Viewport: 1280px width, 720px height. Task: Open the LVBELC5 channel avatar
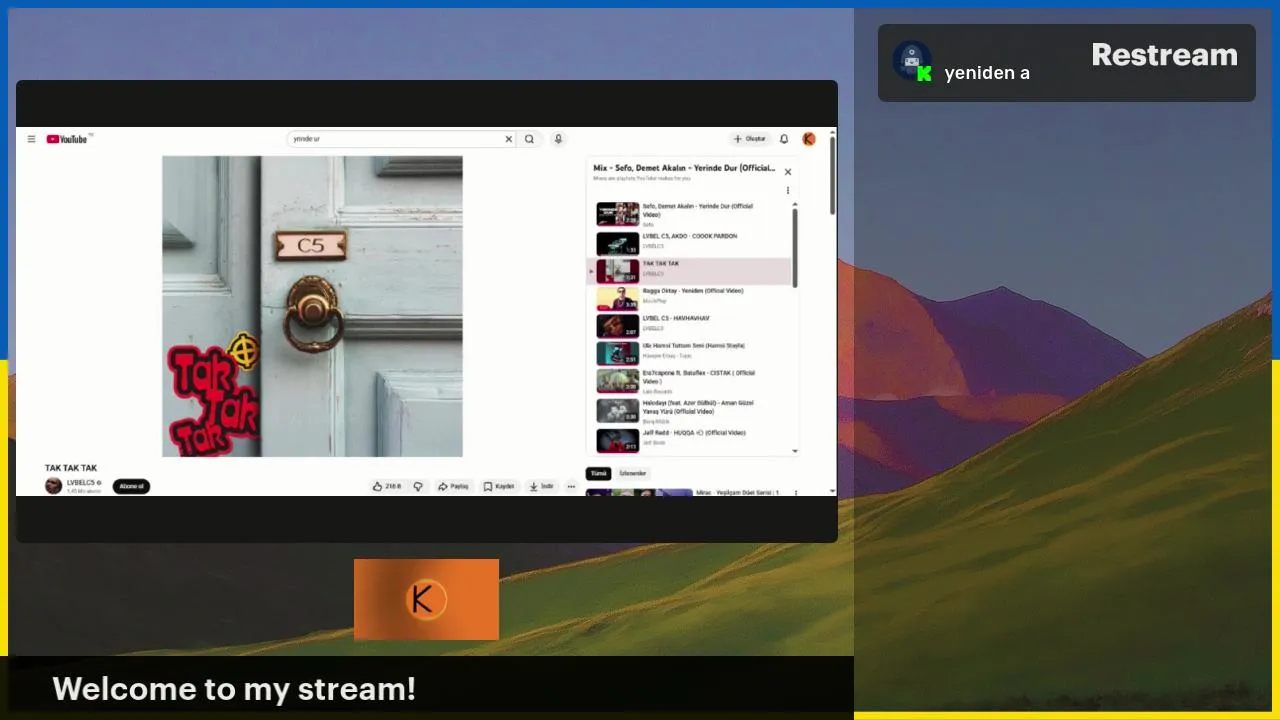point(53,486)
